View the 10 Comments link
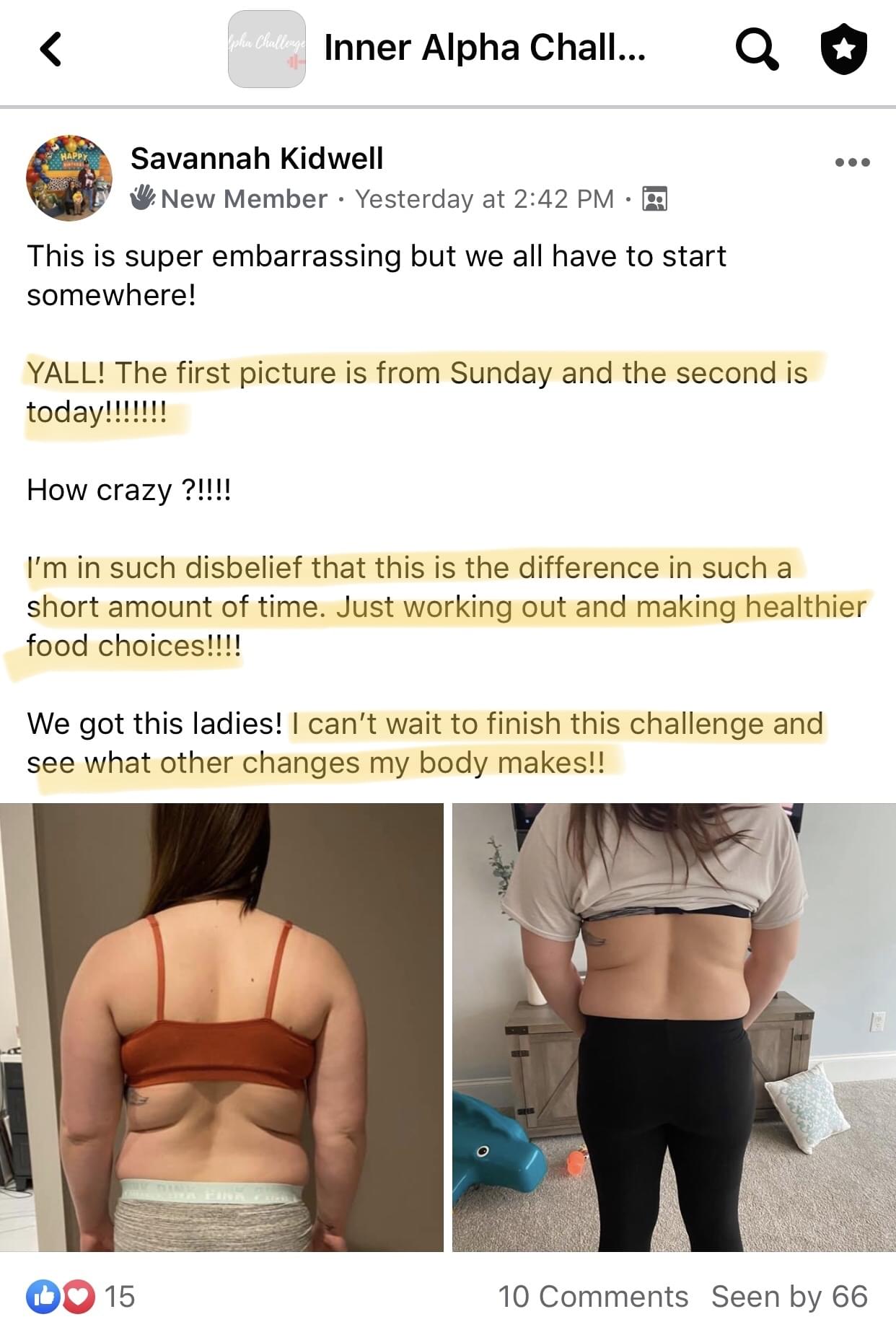The image size is (896, 1335). pyautogui.click(x=593, y=1297)
